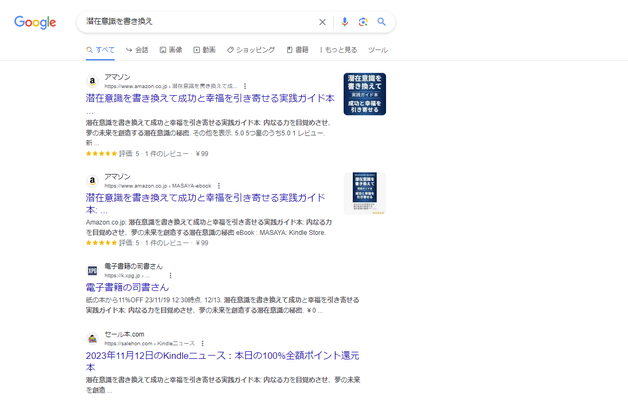Click the Amazon favicon of MASAYA-ebook result

[x=93, y=181]
